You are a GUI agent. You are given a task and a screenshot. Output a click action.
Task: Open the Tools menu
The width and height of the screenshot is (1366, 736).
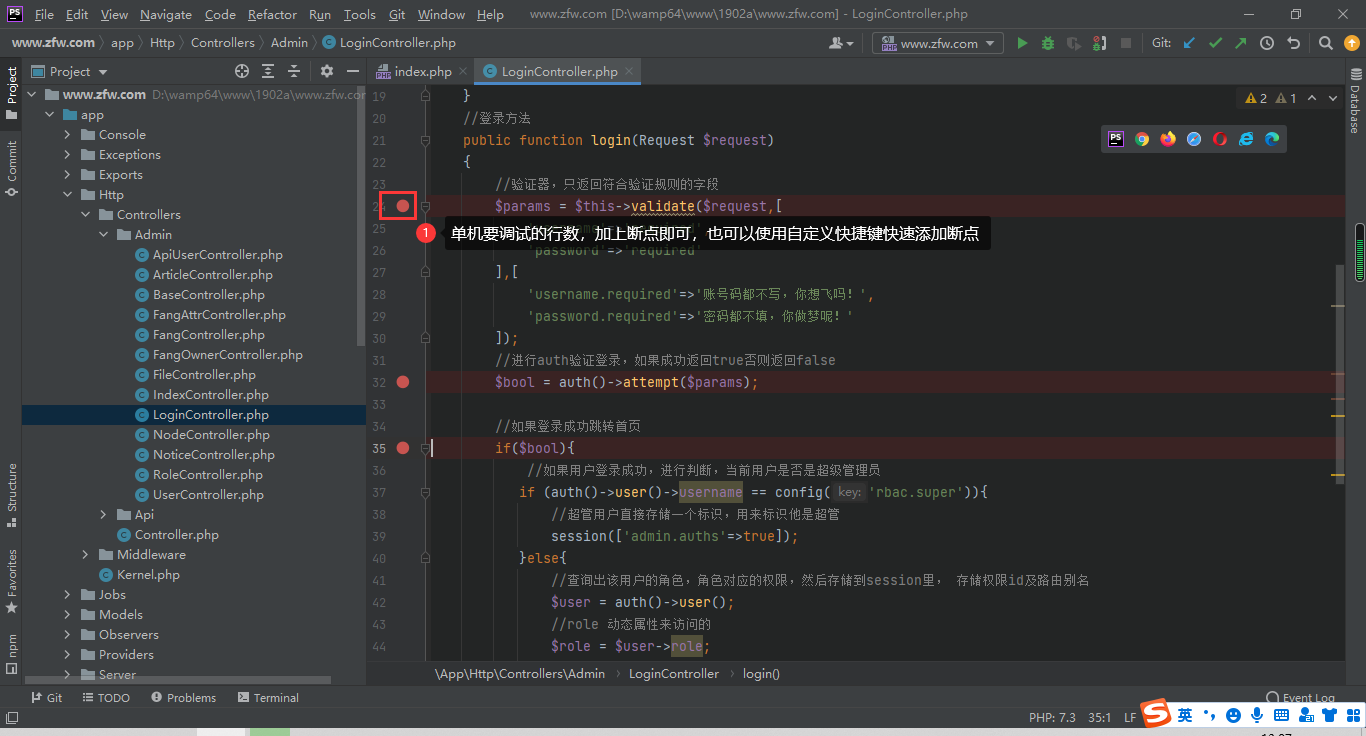click(x=359, y=14)
